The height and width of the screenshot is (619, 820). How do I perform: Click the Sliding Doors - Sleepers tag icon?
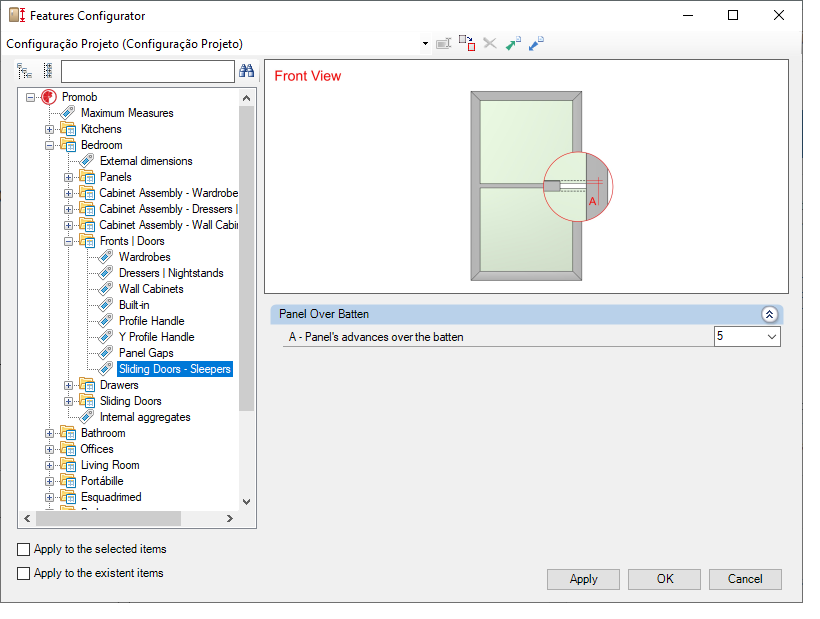tap(106, 369)
